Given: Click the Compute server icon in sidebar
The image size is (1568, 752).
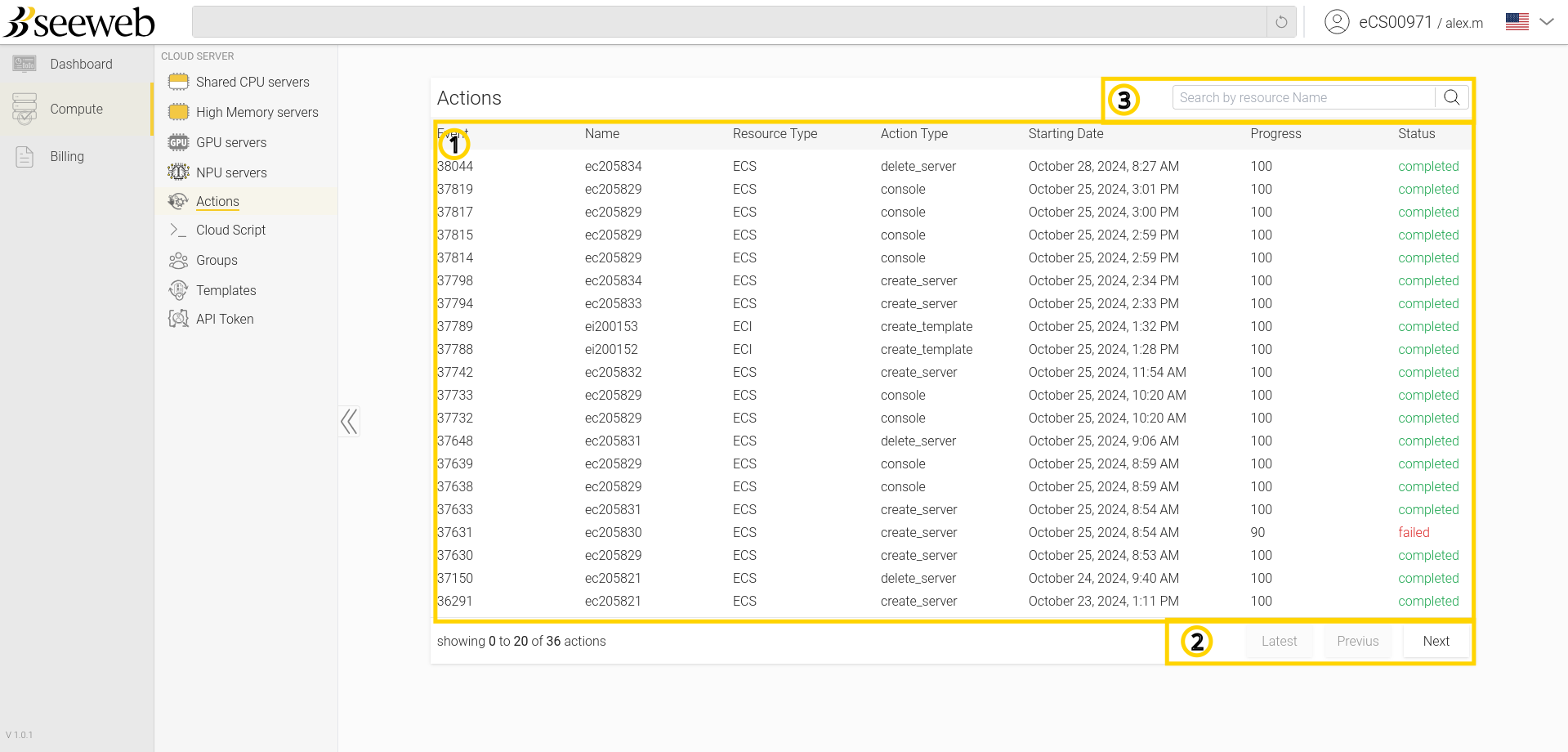Looking at the screenshot, I should point(25,109).
